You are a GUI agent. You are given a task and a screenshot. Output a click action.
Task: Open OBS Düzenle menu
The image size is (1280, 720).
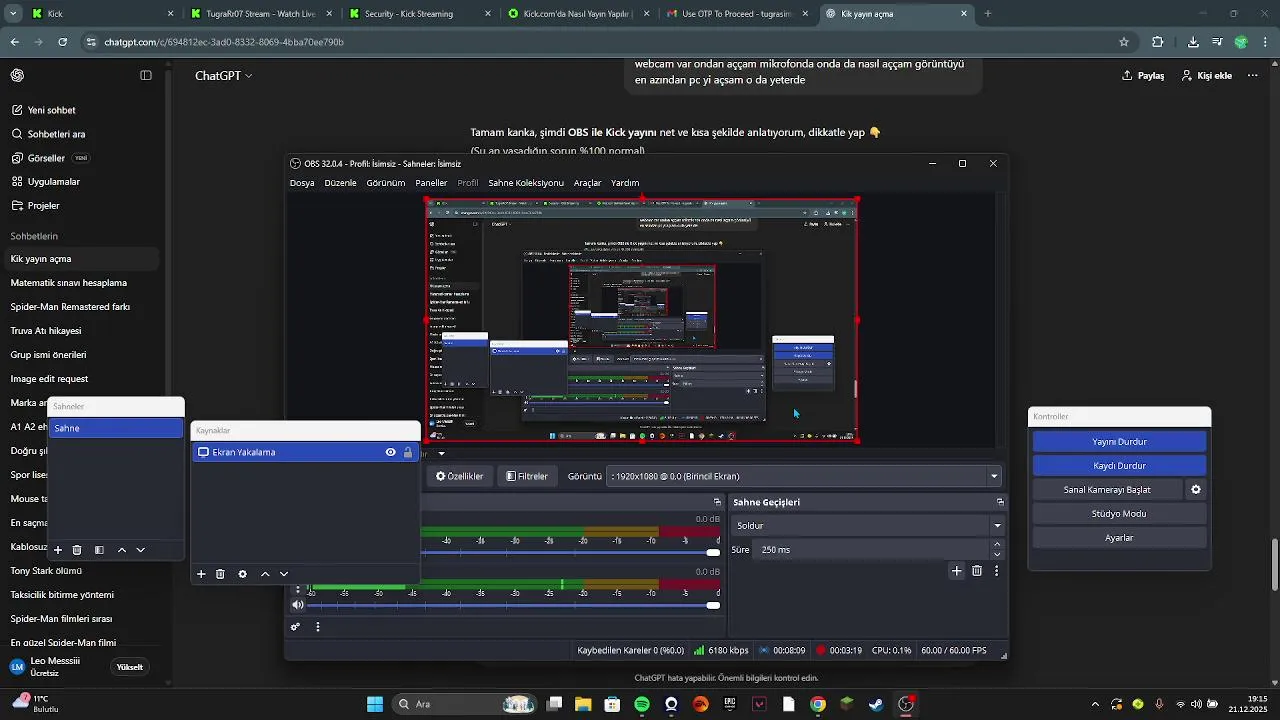click(340, 183)
